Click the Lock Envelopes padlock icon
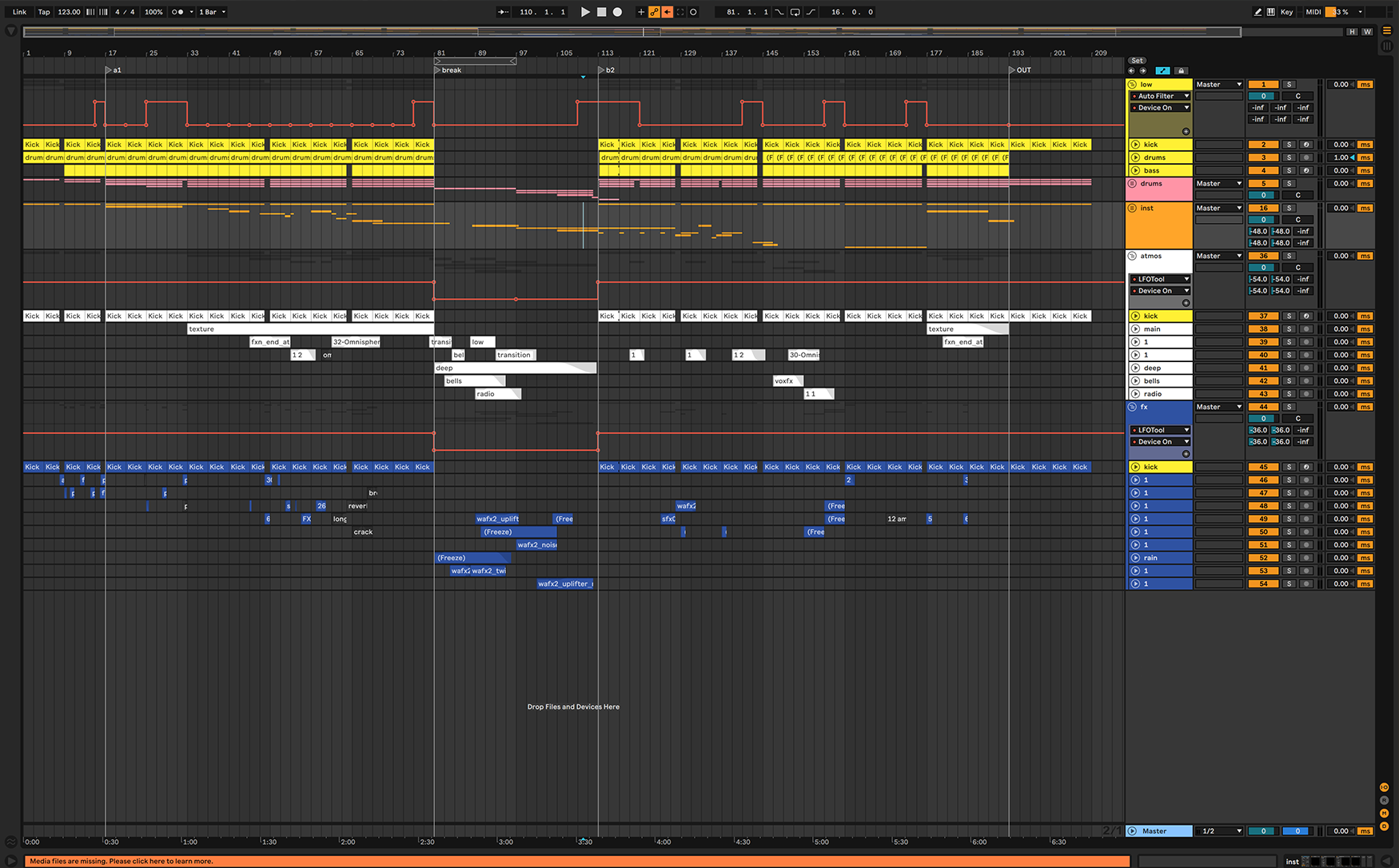Image resolution: width=1399 pixels, height=868 pixels. pos(1181,71)
